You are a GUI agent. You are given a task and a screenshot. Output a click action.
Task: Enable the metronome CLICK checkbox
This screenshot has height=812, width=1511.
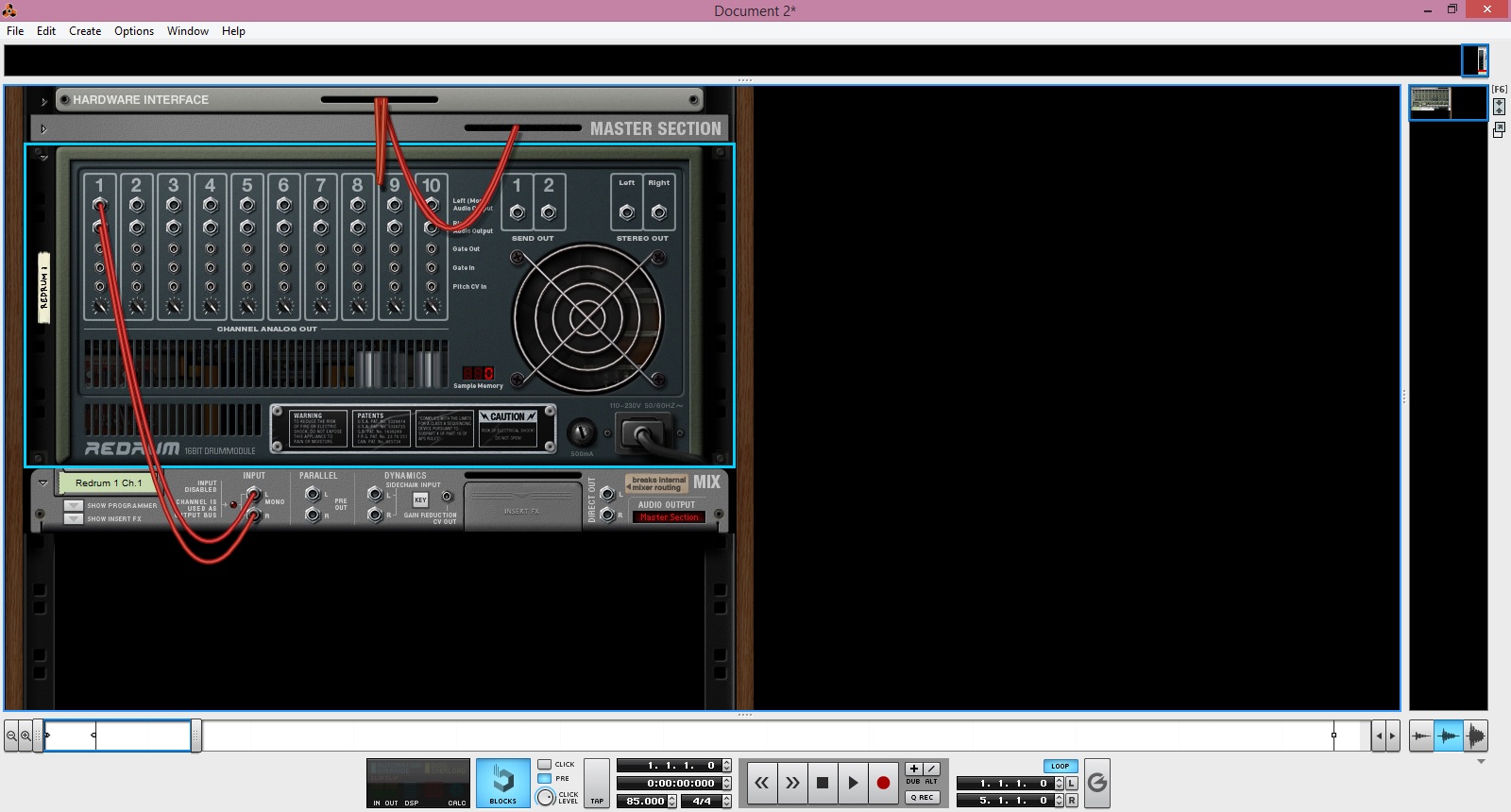(545, 765)
